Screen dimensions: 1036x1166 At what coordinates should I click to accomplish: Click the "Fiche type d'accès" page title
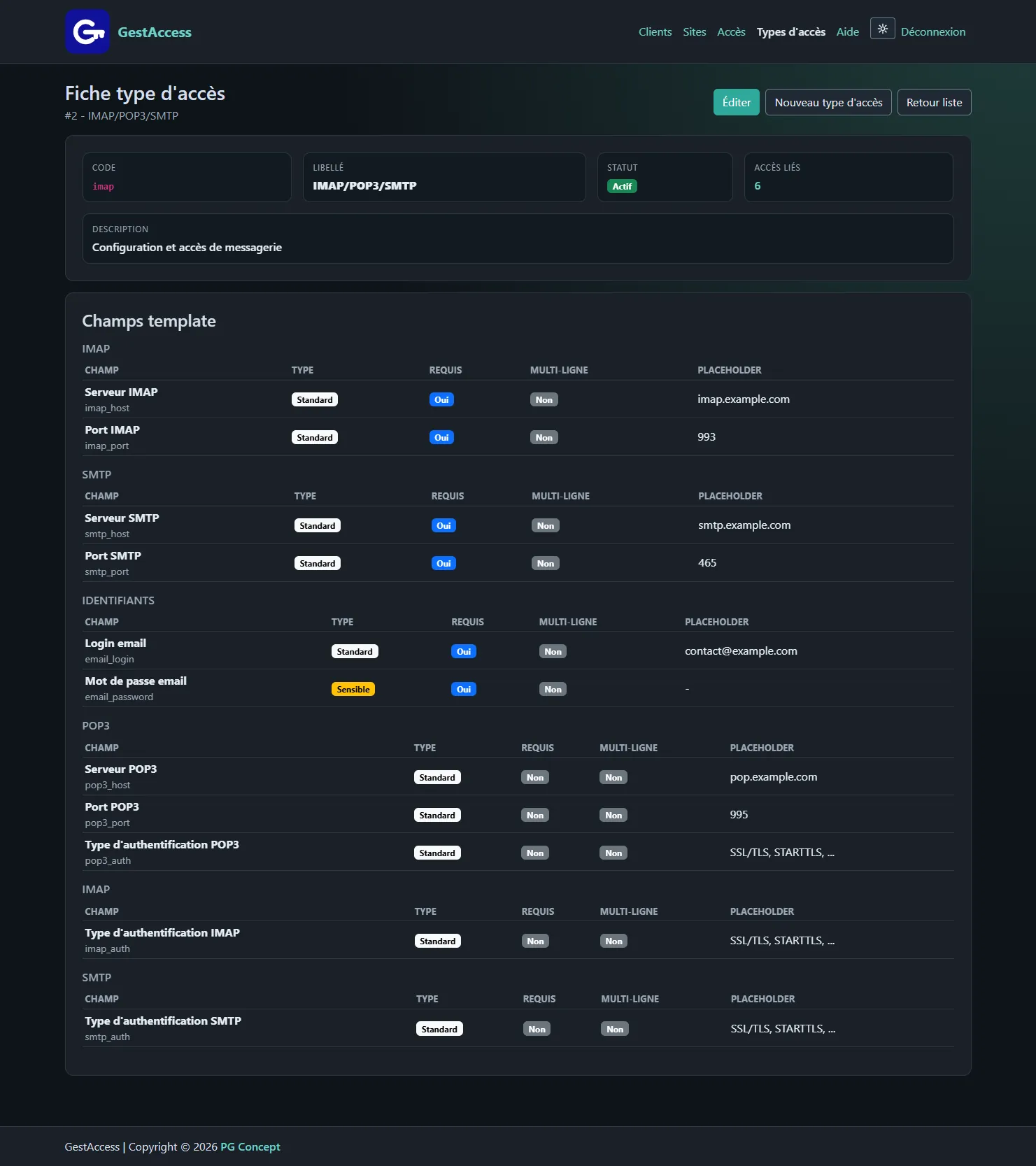(145, 94)
